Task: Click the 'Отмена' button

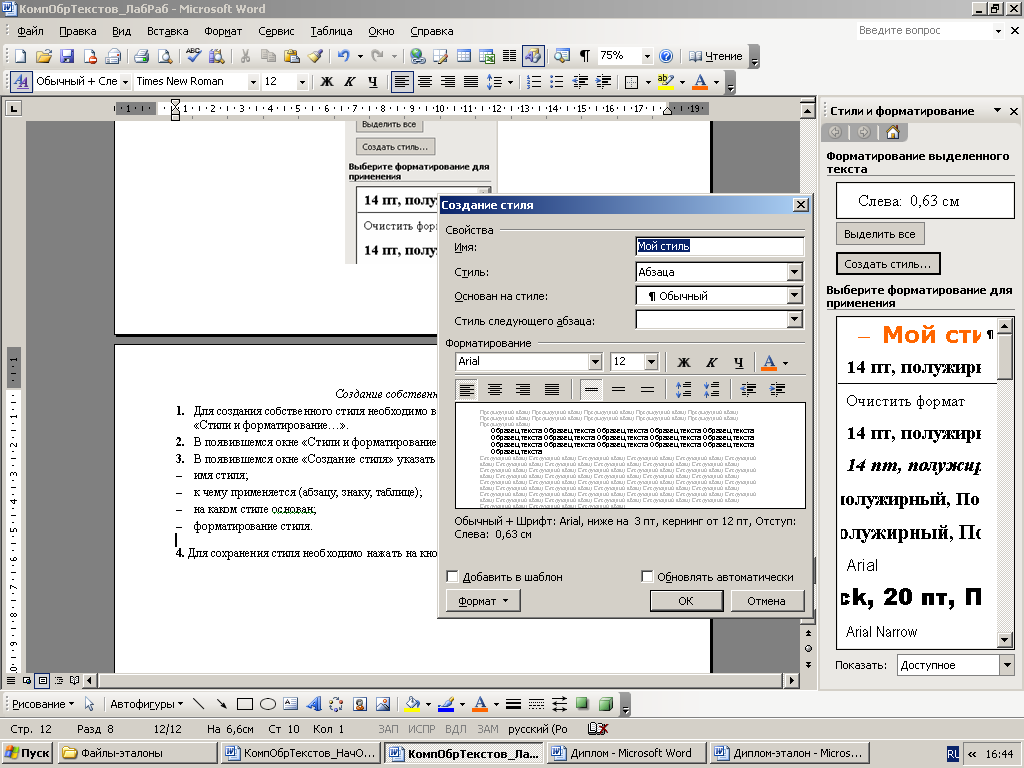Action: tap(767, 601)
